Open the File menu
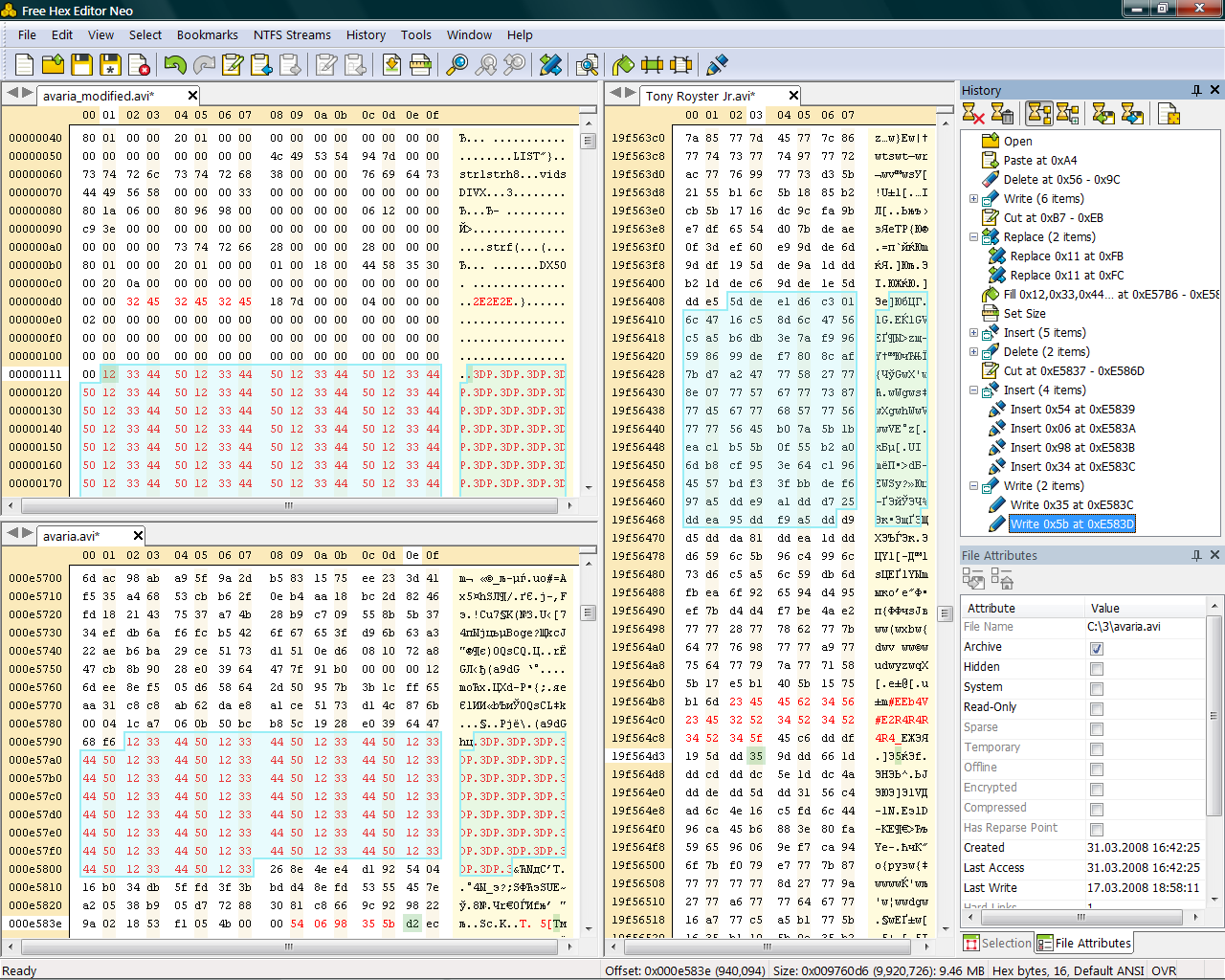The width and height of the screenshot is (1225, 980). coord(27,34)
